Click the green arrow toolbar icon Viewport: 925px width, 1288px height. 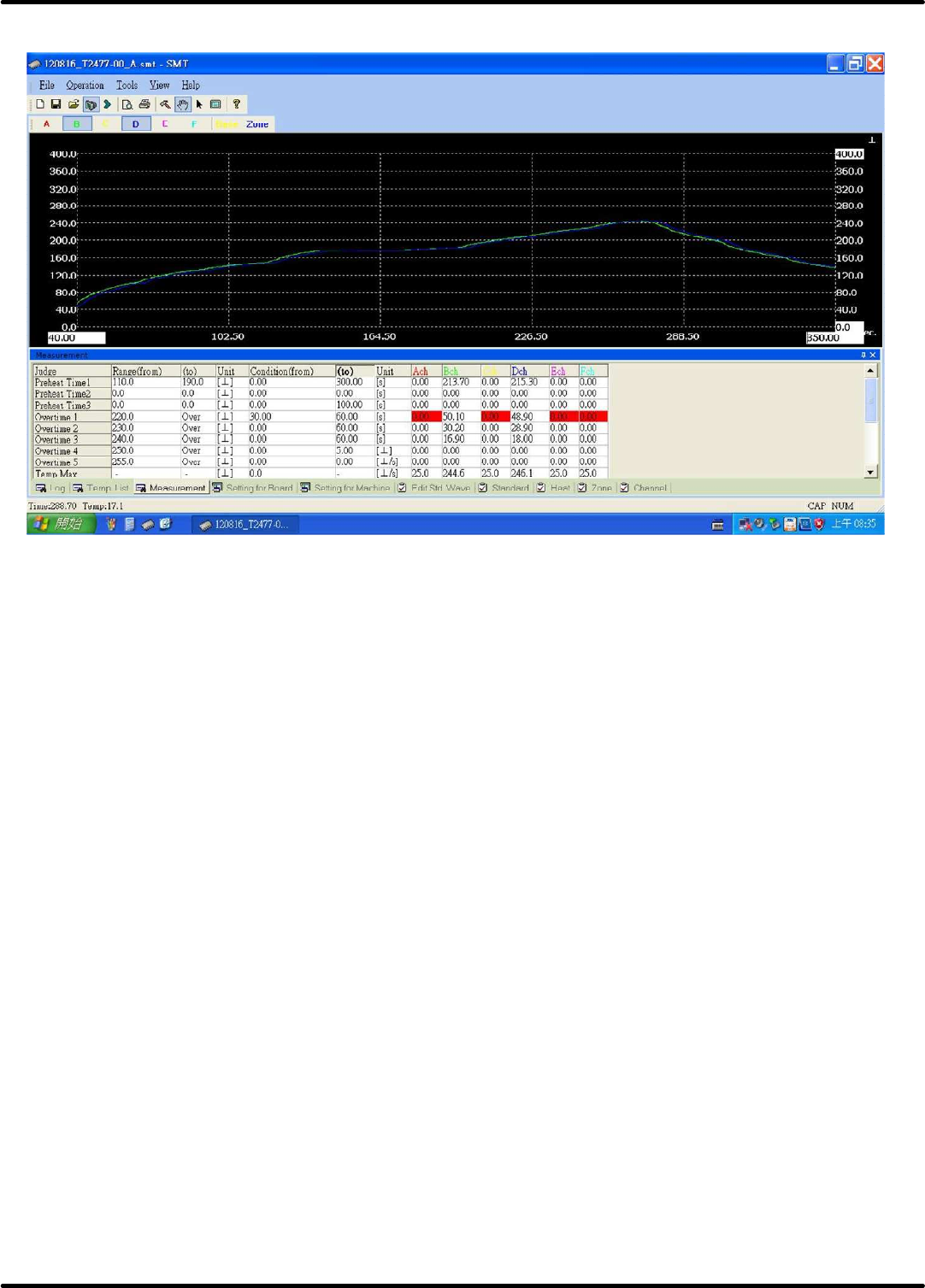click(x=108, y=104)
